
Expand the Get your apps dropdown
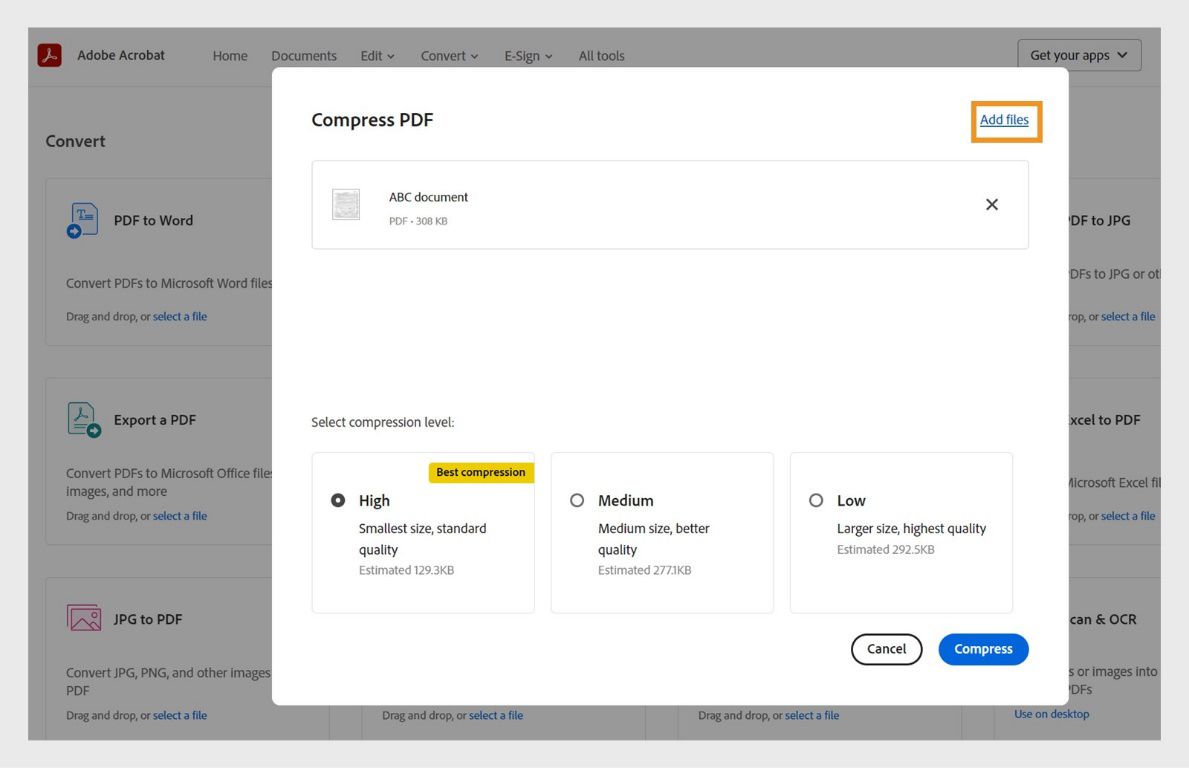point(1080,54)
